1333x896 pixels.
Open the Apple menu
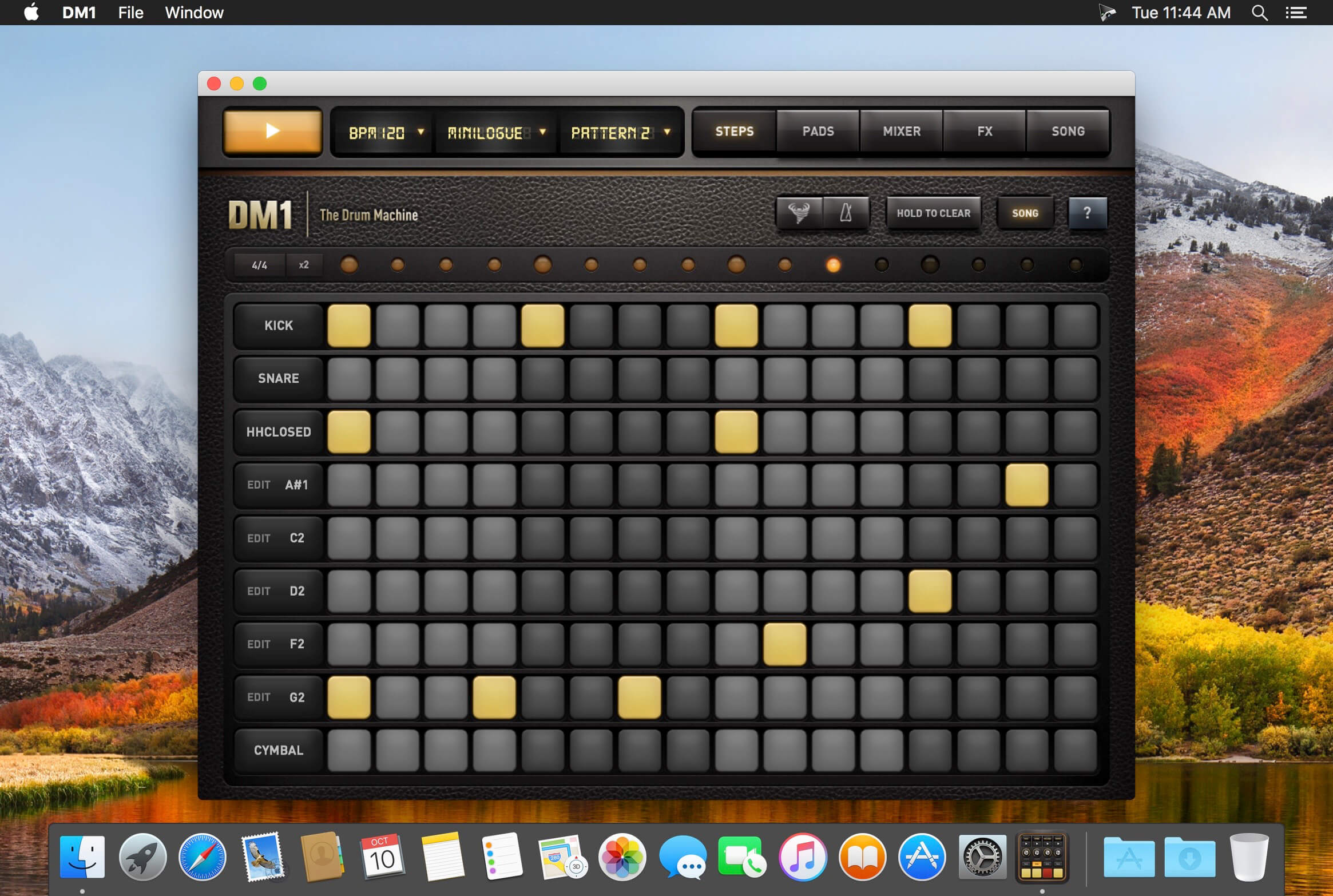(x=31, y=12)
